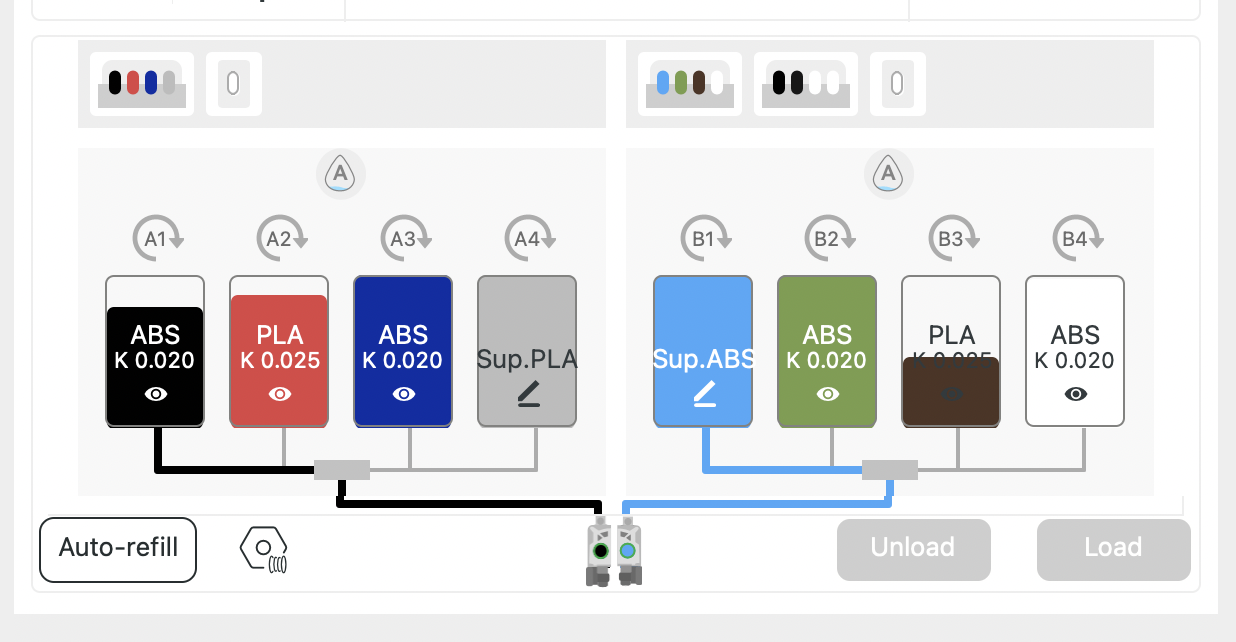
Task: Select the left external spool holder
Action: click(x=234, y=84)
